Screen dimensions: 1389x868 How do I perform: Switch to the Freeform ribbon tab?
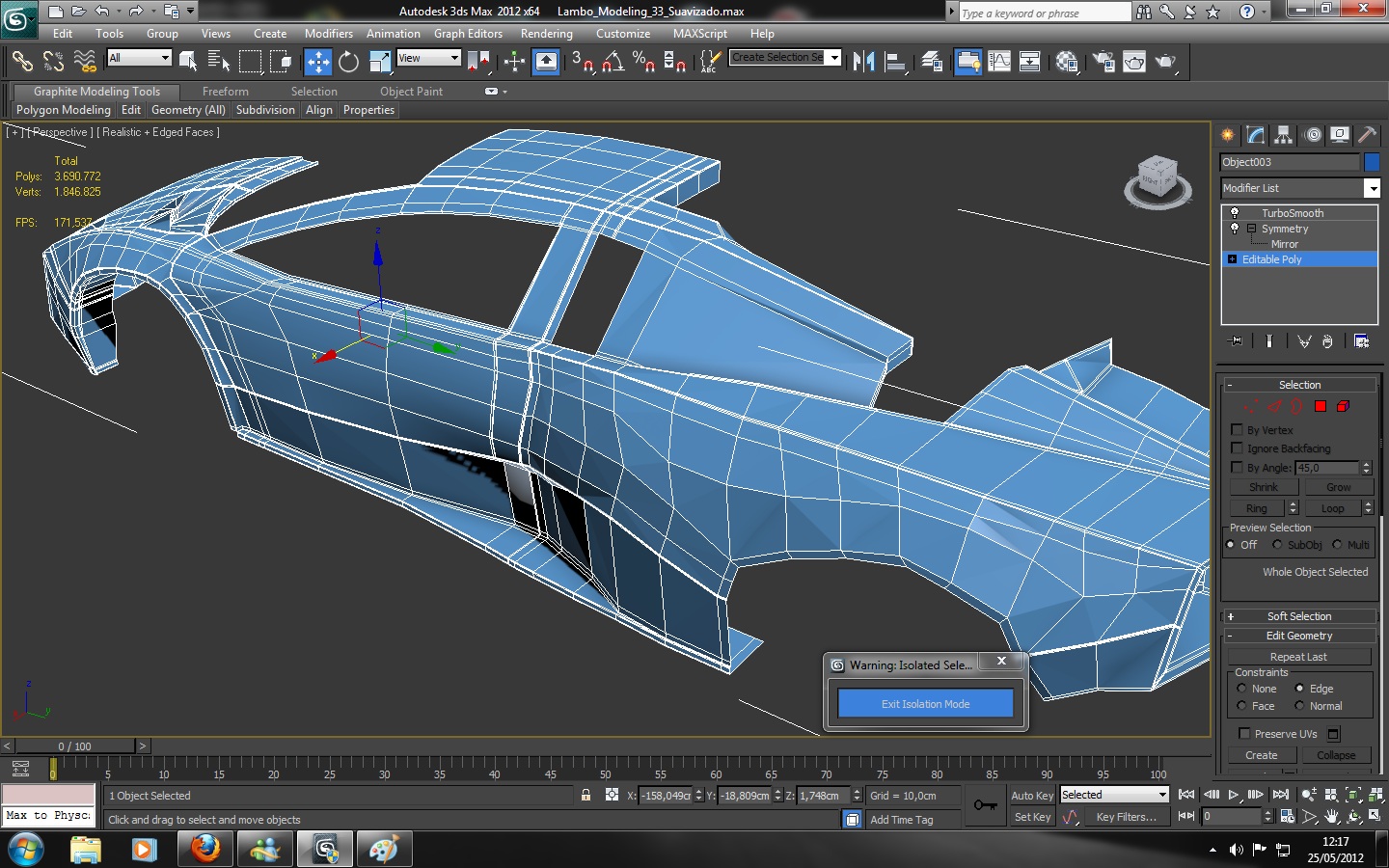225,92
